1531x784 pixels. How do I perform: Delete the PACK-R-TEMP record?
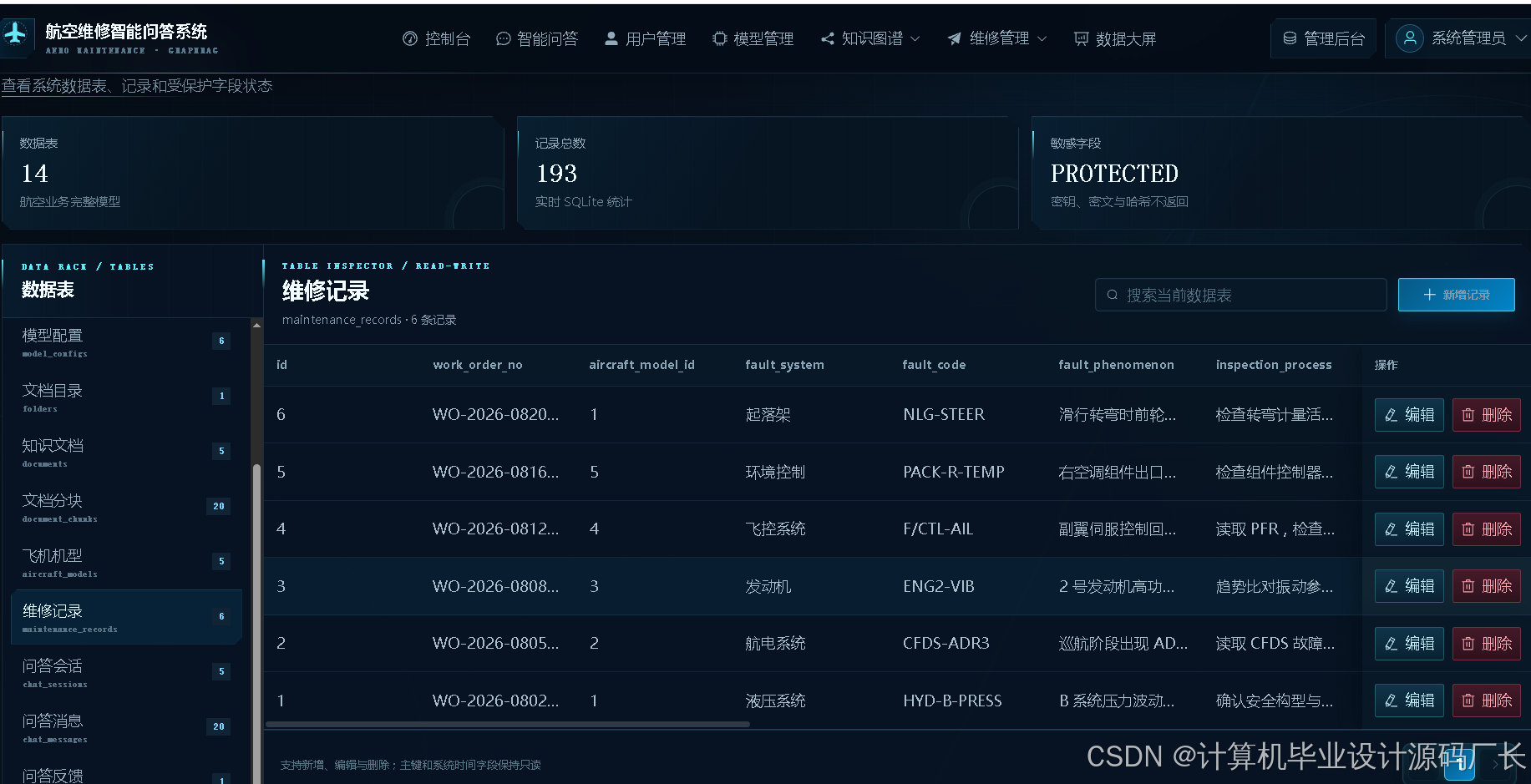coord(1487,472)
